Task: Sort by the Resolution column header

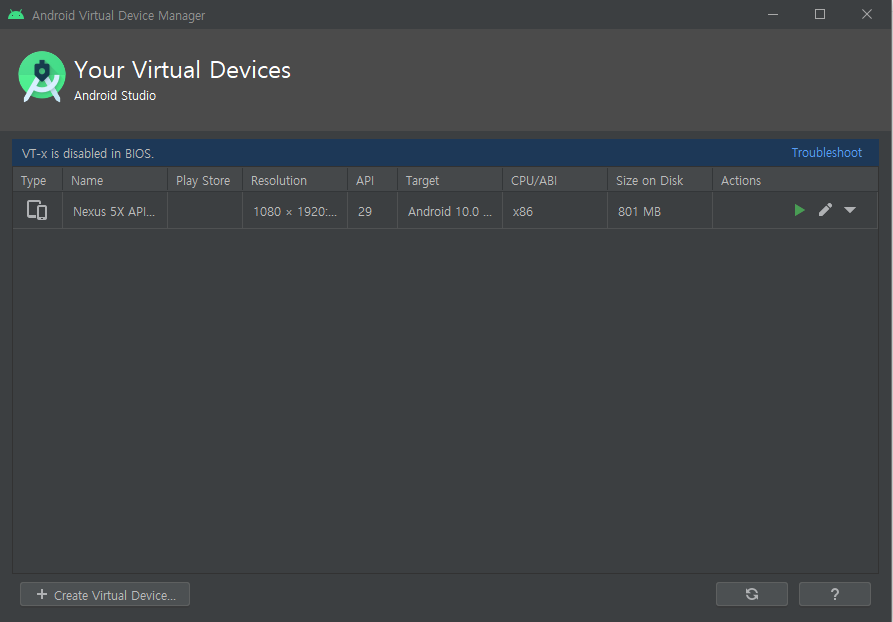Action: (295, 180)
